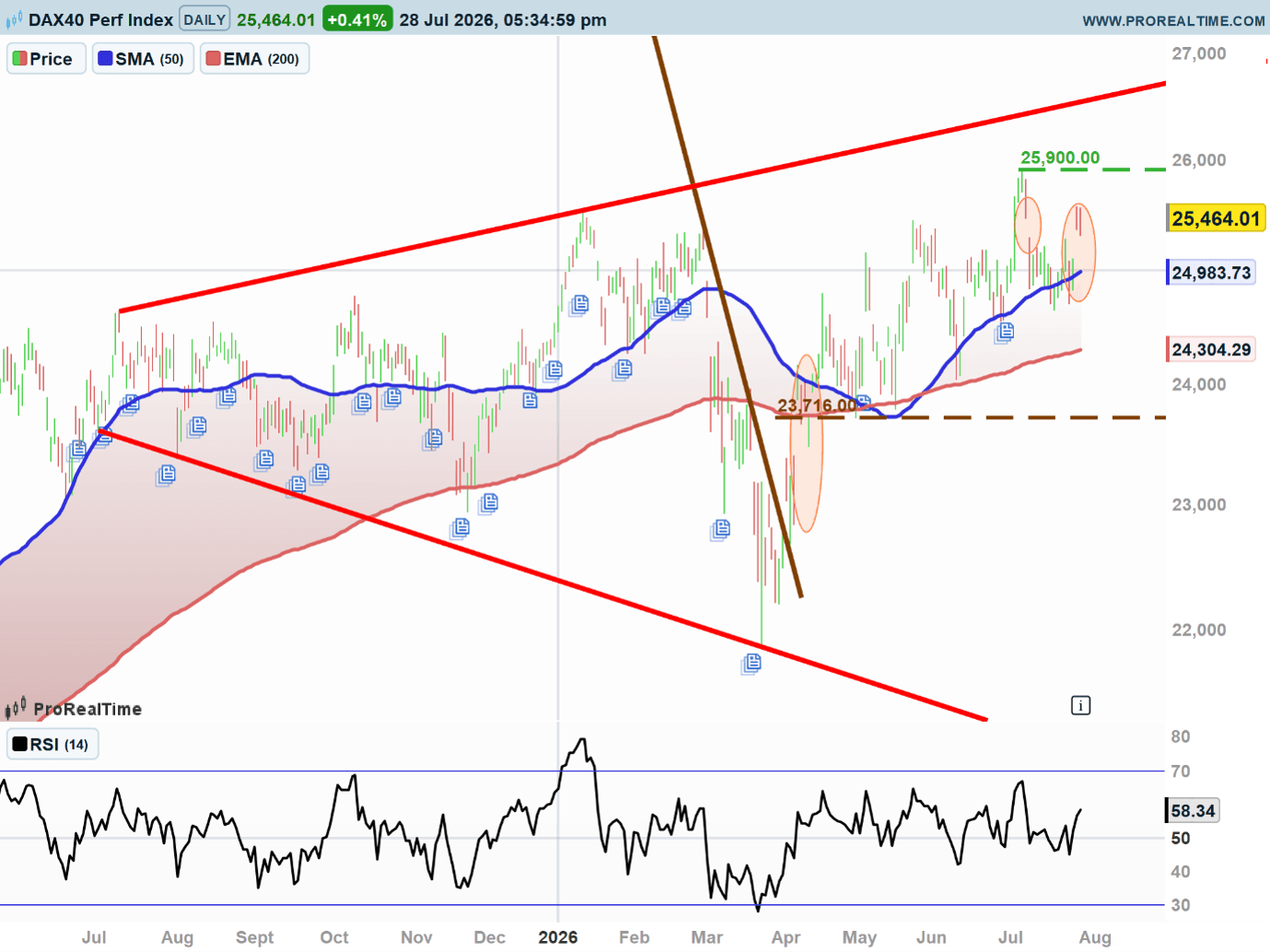Toggle the RSI (14) indicator legend
The image size is (1270, 952).
coord(52,744)
